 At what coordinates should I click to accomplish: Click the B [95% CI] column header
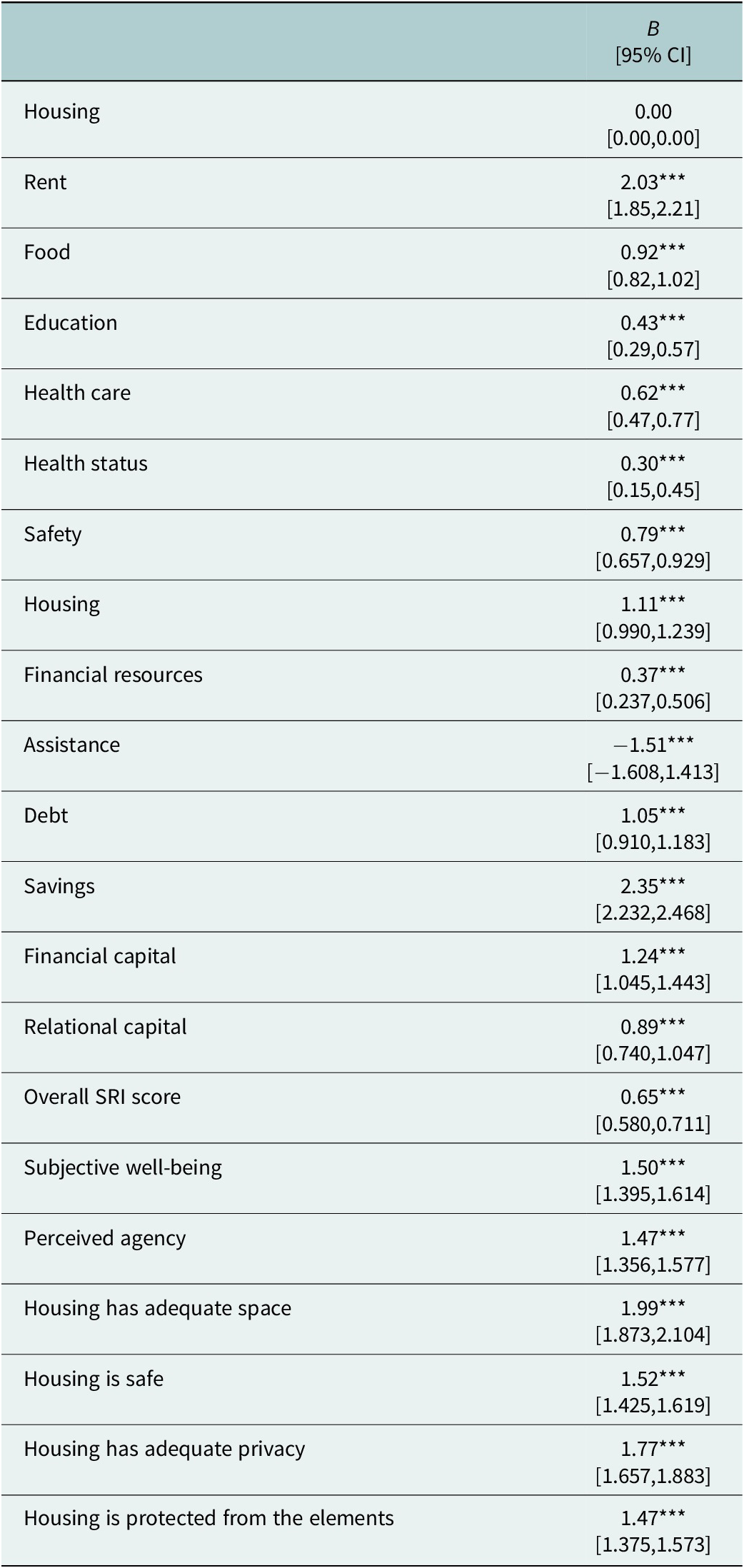(x=653, y=41)
